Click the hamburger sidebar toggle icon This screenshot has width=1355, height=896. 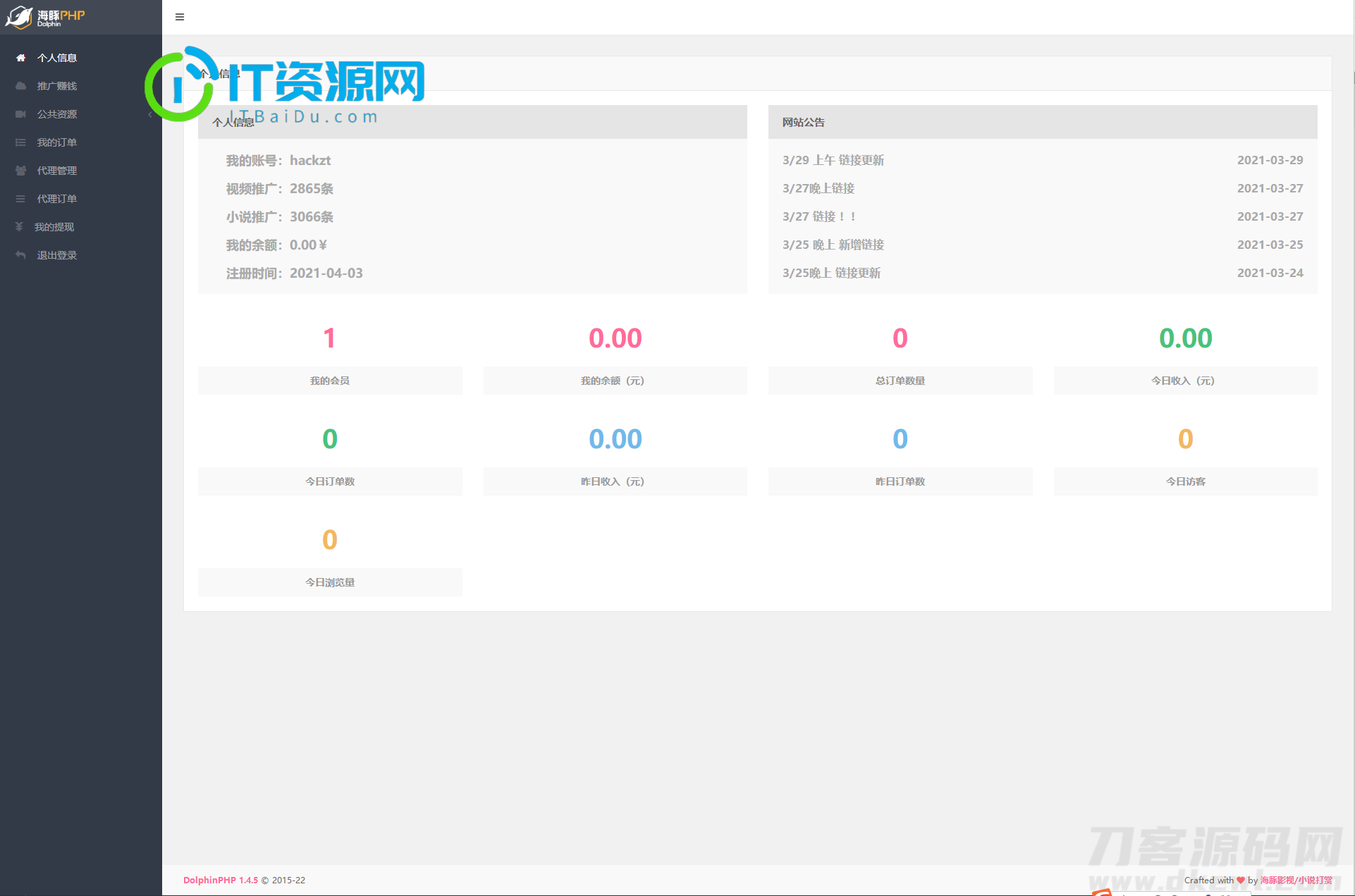click(x=180, y=17)
